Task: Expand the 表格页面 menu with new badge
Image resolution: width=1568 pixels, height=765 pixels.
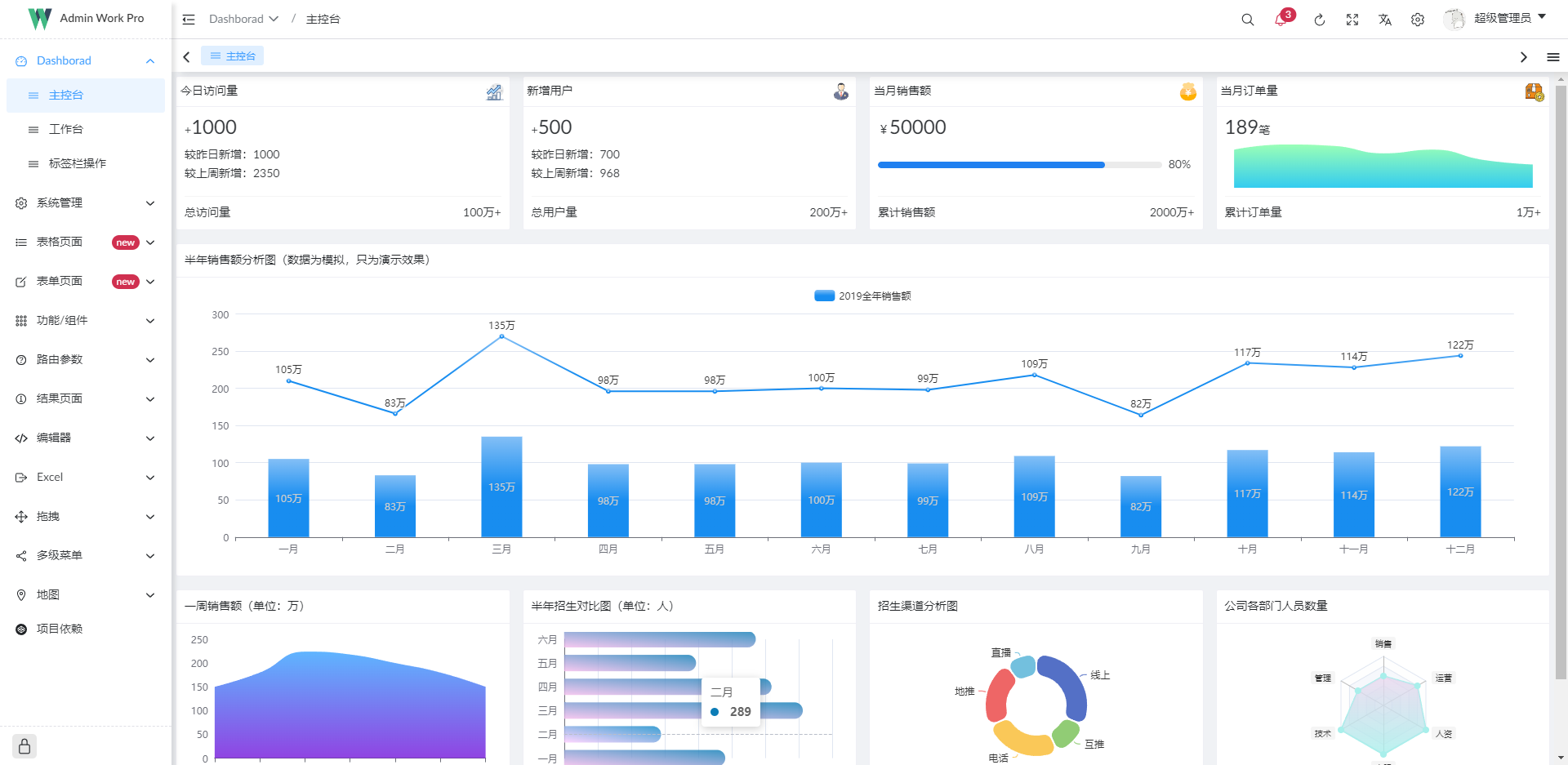Action: point(84,242)
